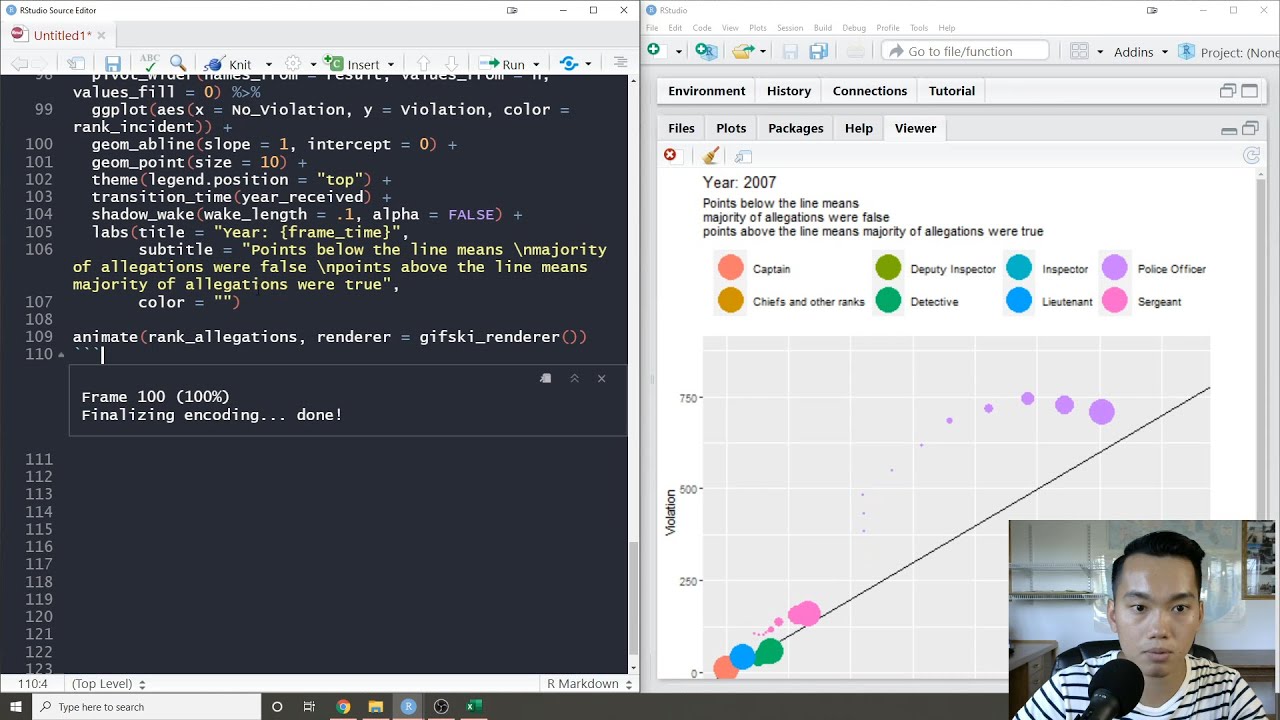The width and height of the screenshot is (1280, 720).
Task: Open recent files dropdown arrow
Action: (x=762, y=52)
